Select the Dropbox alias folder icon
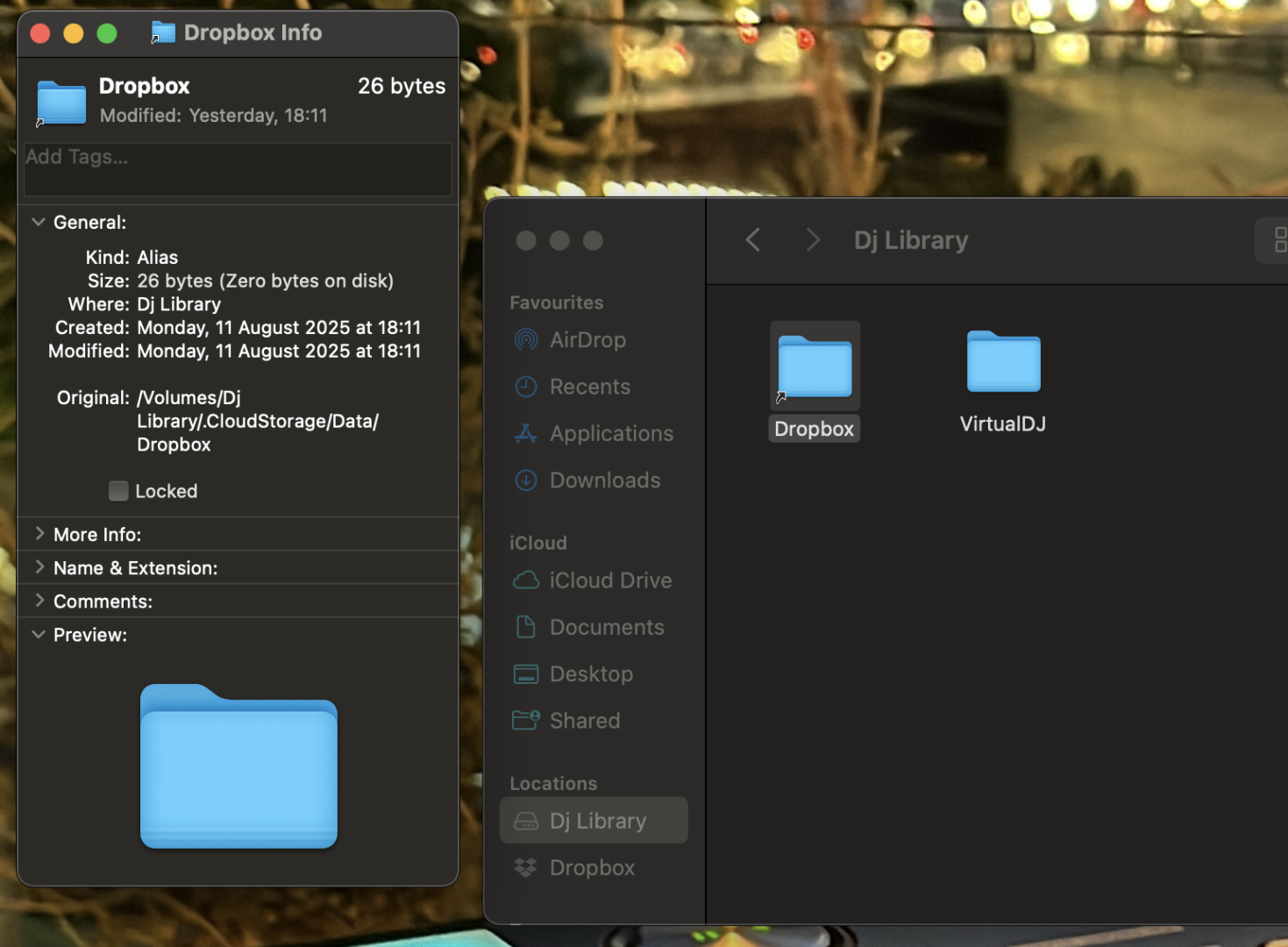 click(815, 367)
